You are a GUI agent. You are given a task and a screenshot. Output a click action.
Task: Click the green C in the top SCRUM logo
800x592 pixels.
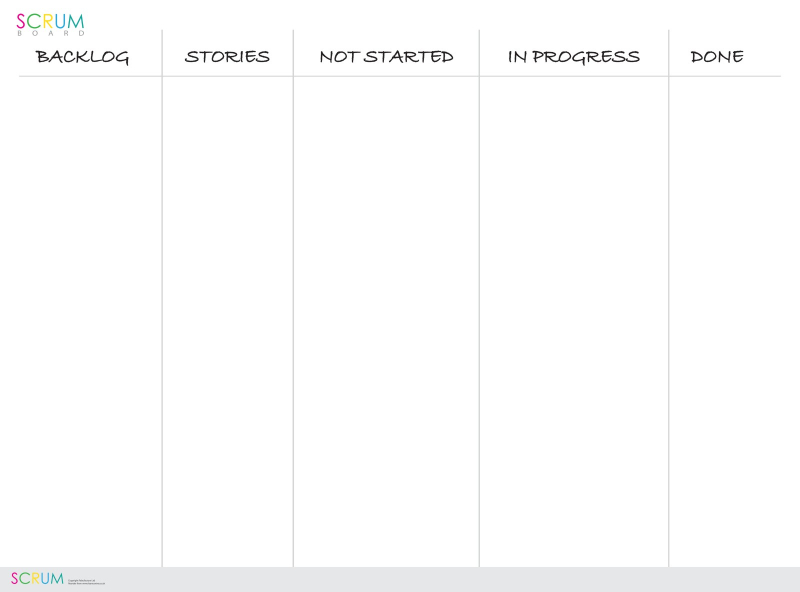(32, 21)
